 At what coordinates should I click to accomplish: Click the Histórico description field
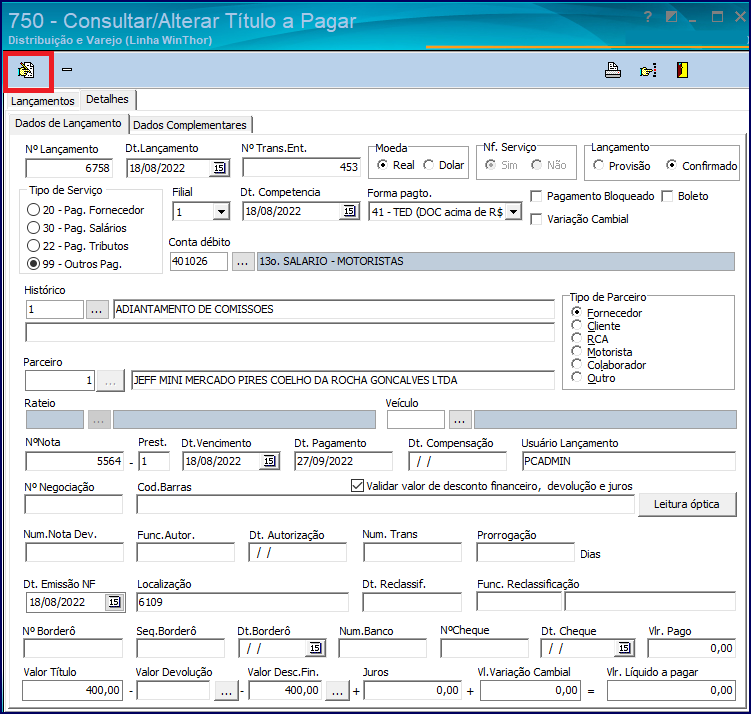334,309
